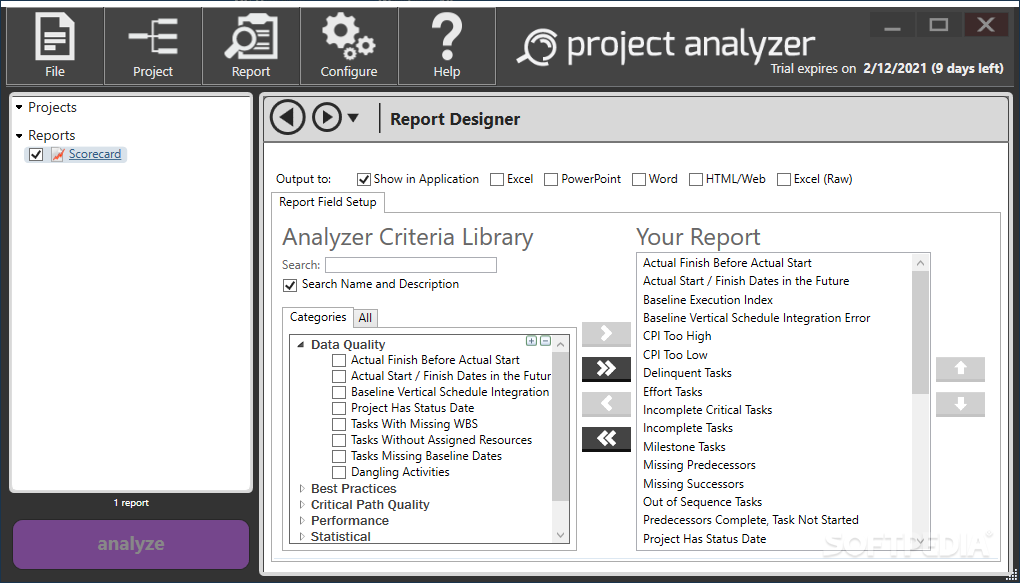Check Dangling Activities criterion
The width and height of the screenshot is (1020, 583).
[x=339, y=472]
